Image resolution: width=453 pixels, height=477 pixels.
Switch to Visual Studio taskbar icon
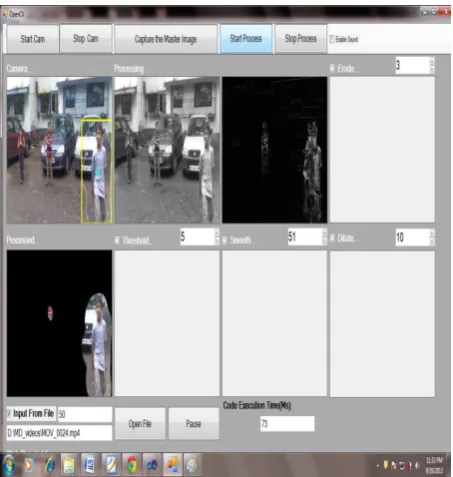click(x=152, y=465)
